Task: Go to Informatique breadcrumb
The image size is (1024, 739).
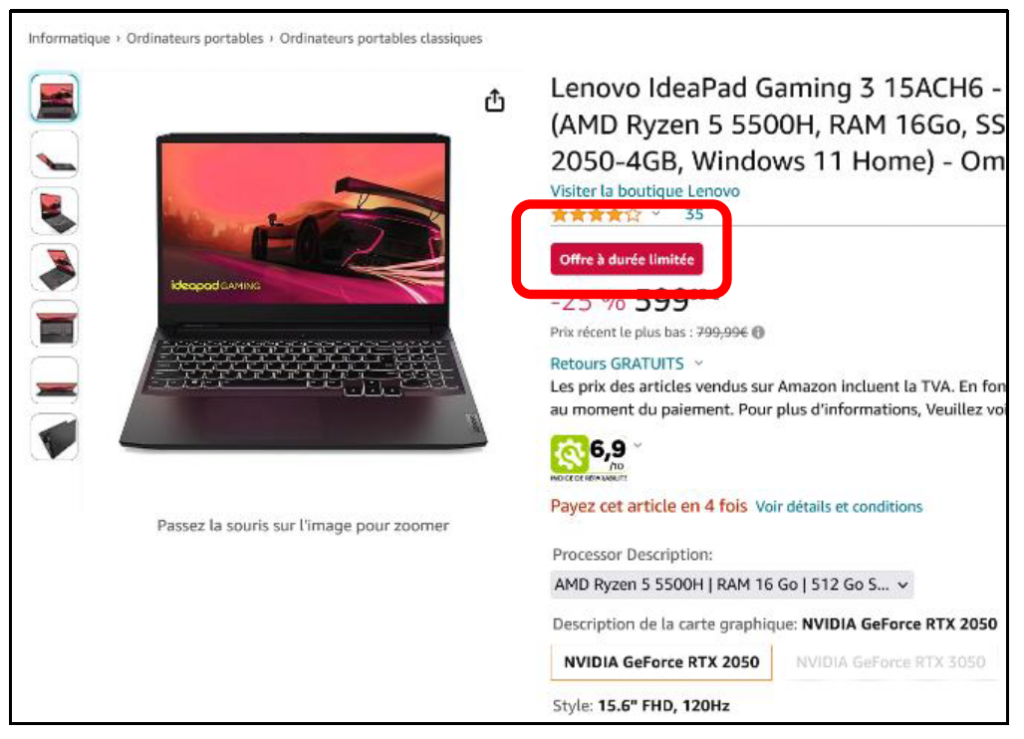Action: point(69,39)
